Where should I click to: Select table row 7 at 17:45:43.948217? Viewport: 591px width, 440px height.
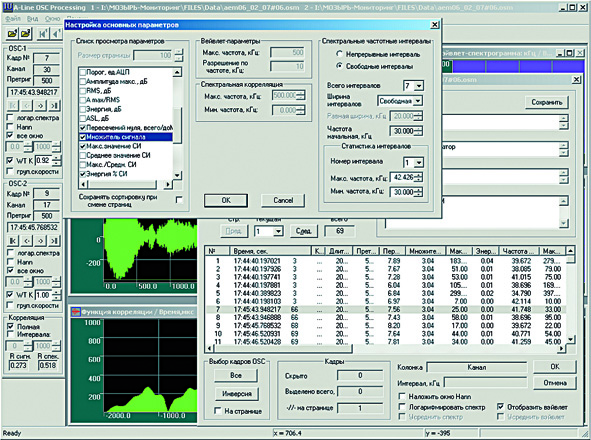(386, 309)
